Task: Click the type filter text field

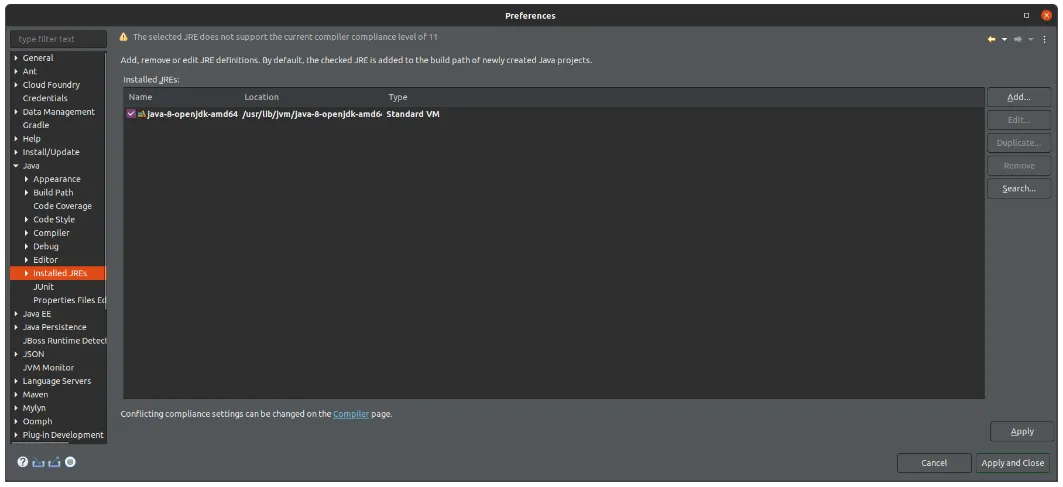Action: point(60,39)
